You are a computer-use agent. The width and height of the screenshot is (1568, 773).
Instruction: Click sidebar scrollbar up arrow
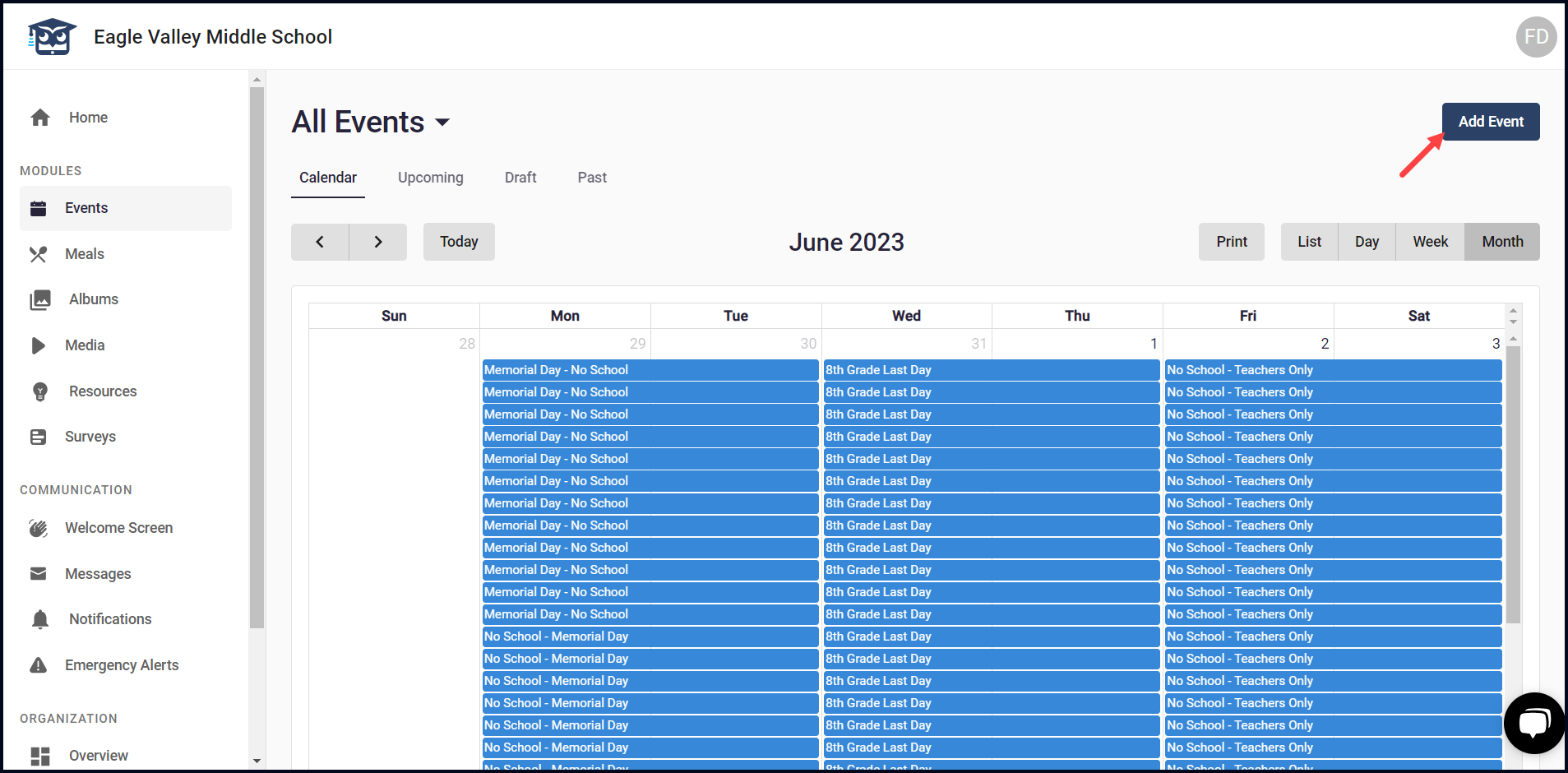[x=257, y=80]
